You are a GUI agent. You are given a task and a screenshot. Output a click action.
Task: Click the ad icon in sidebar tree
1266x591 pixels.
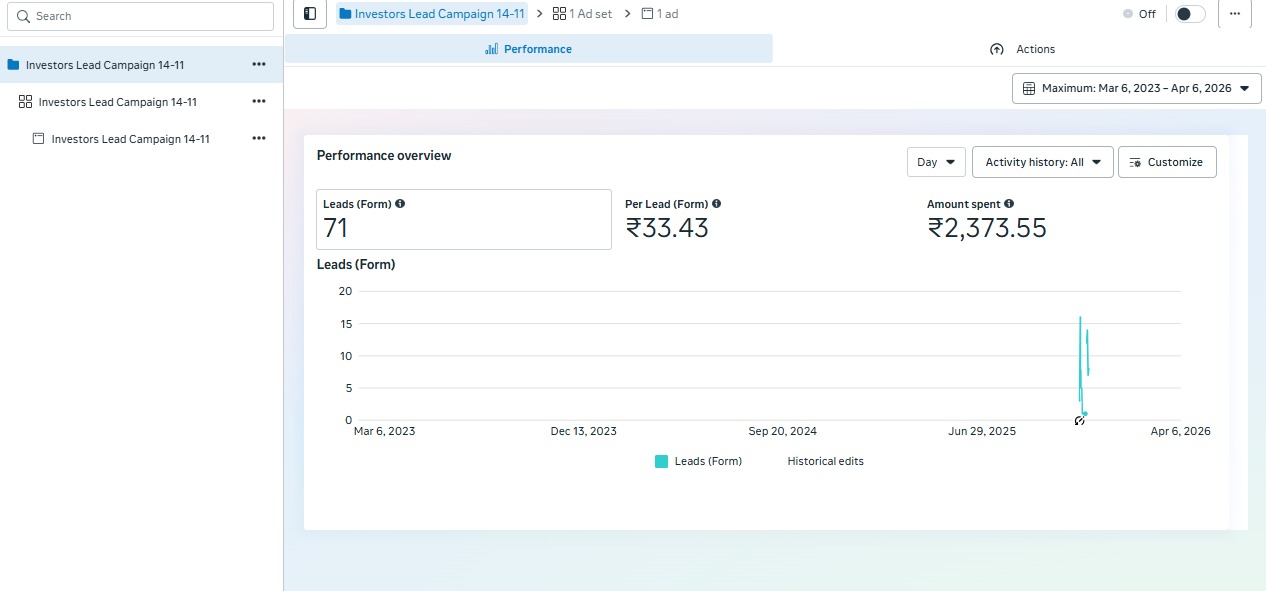tap(39, 139)
